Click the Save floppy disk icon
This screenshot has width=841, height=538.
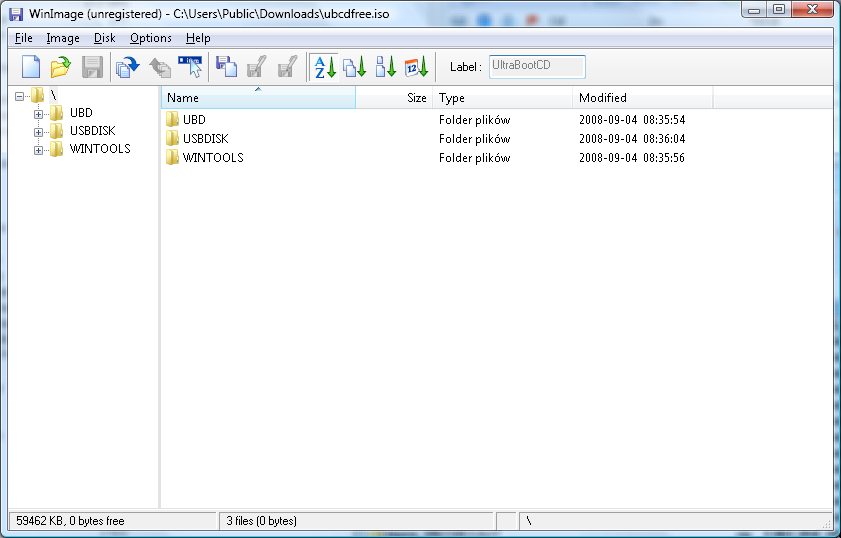92,67
